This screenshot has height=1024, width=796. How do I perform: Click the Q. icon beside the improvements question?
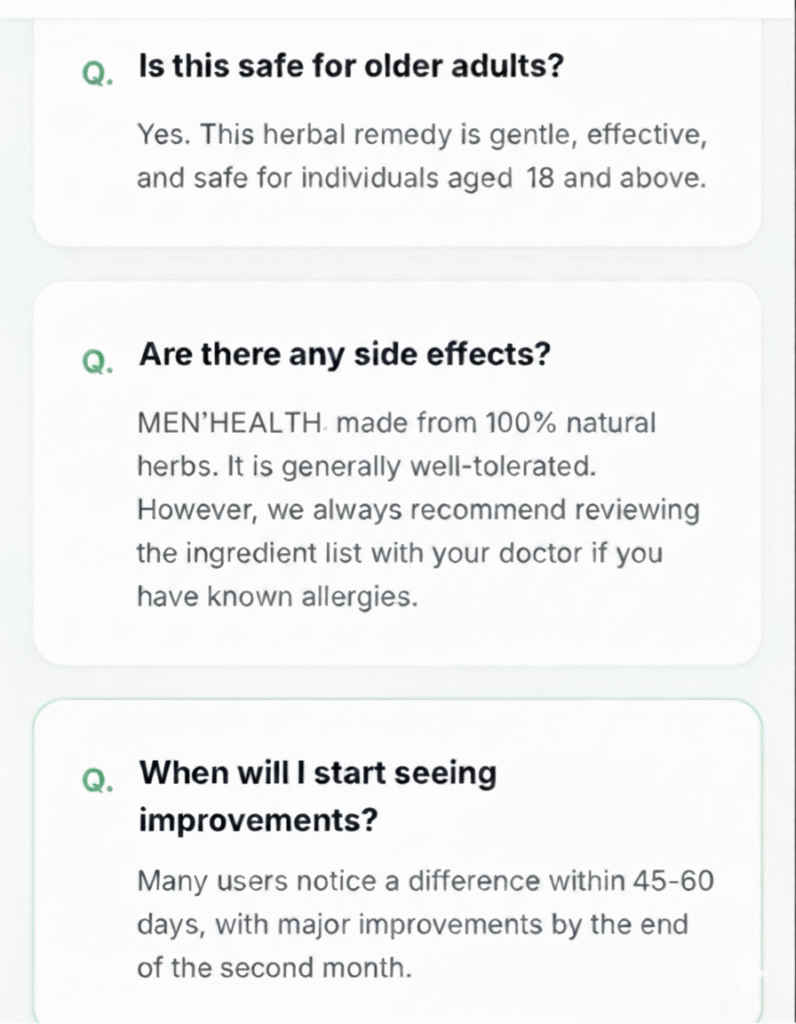point(97,780)
